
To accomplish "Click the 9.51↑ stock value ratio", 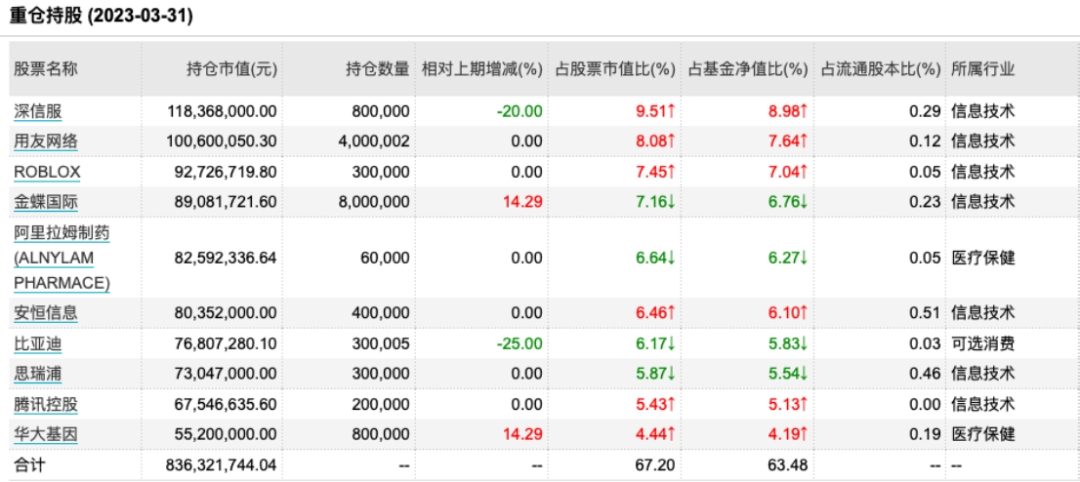I will click(657, 112).
